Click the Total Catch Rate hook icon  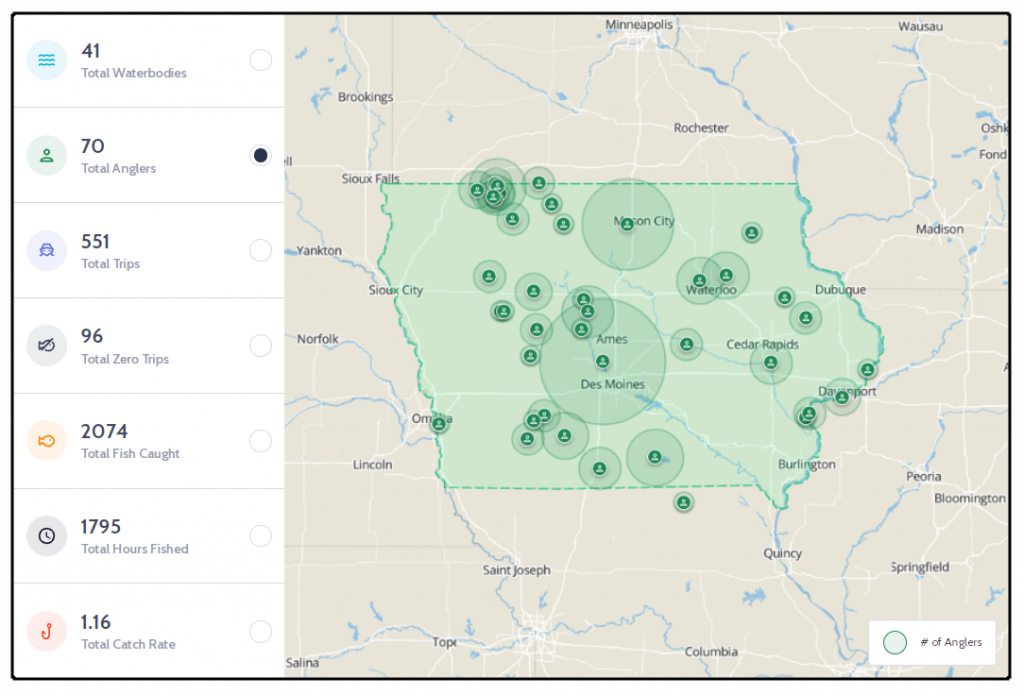click(46, 632)
